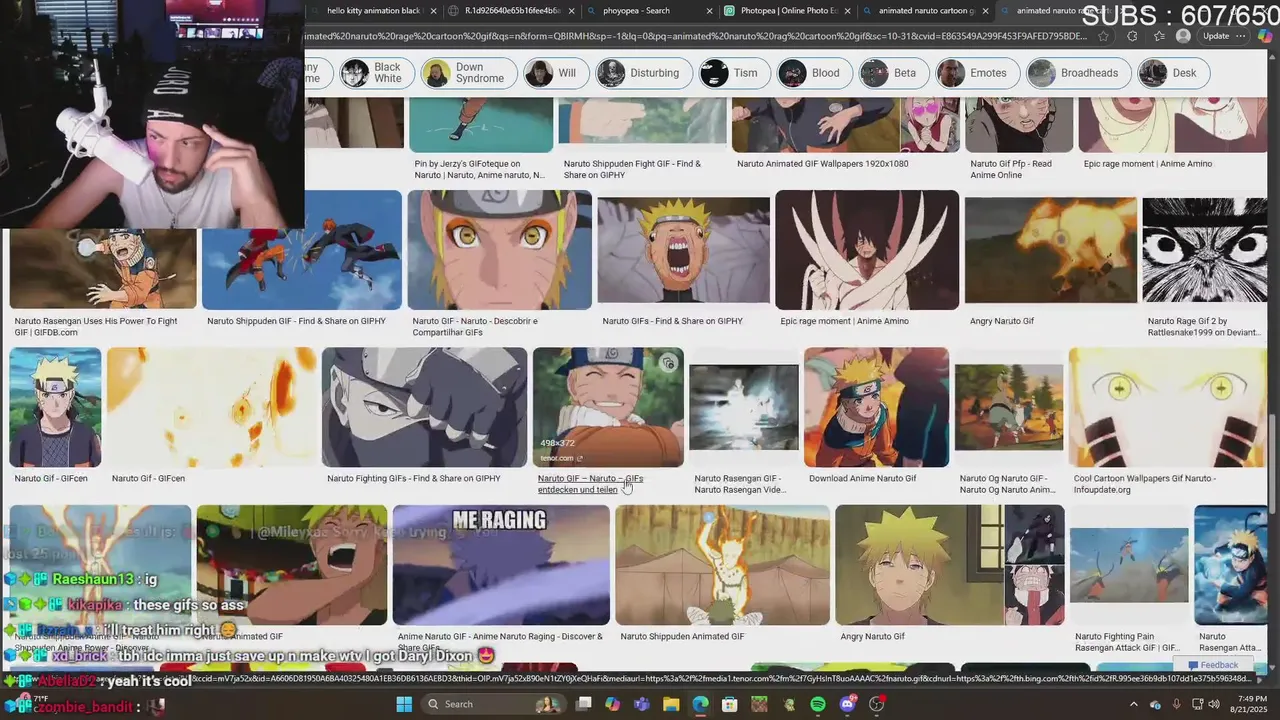The image size is (1280, 720).
Task: Open the ME RAGING gif thumbnail
Action: click(x=501, y=565)
